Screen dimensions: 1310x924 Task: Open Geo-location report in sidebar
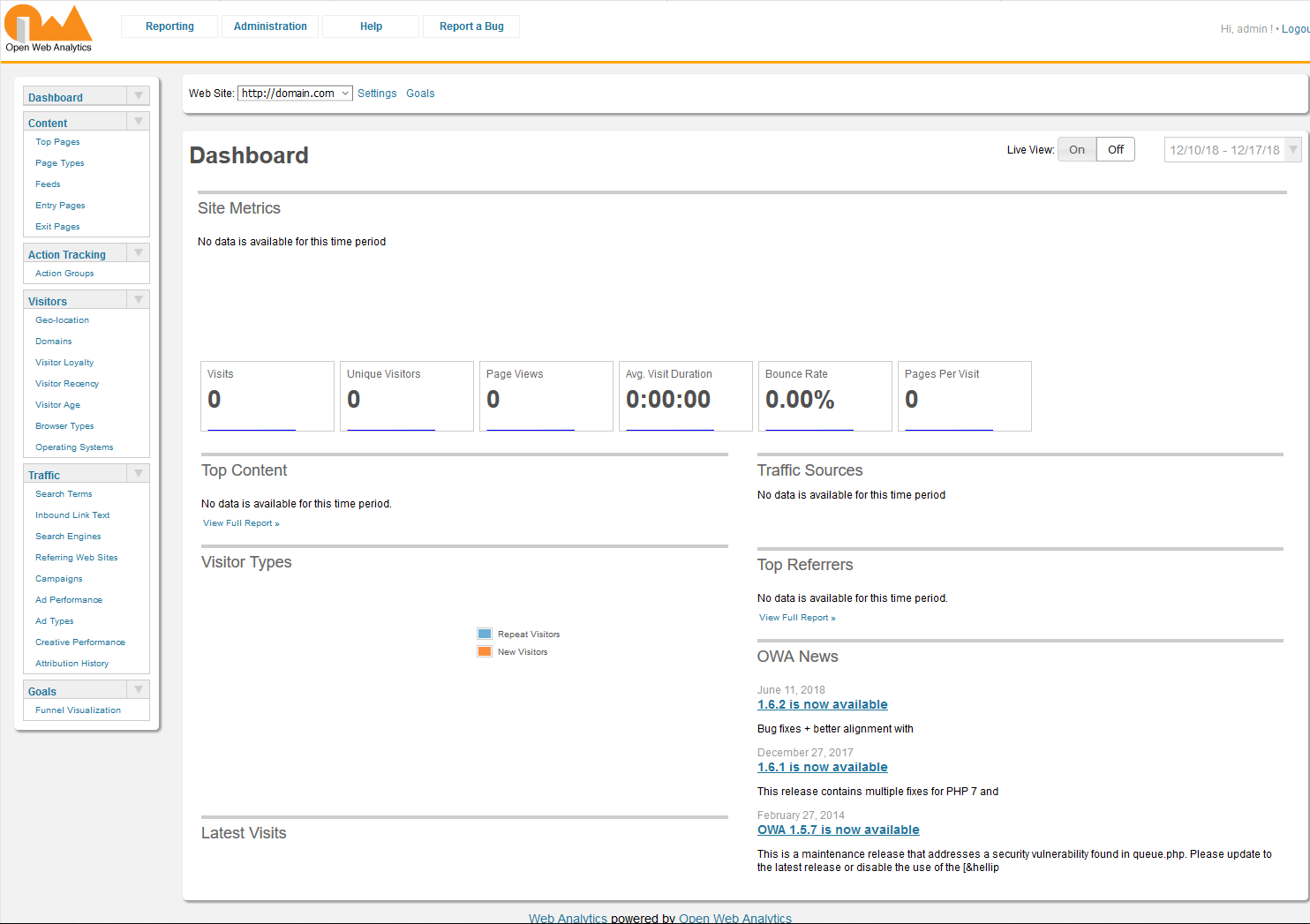(62, 320)
